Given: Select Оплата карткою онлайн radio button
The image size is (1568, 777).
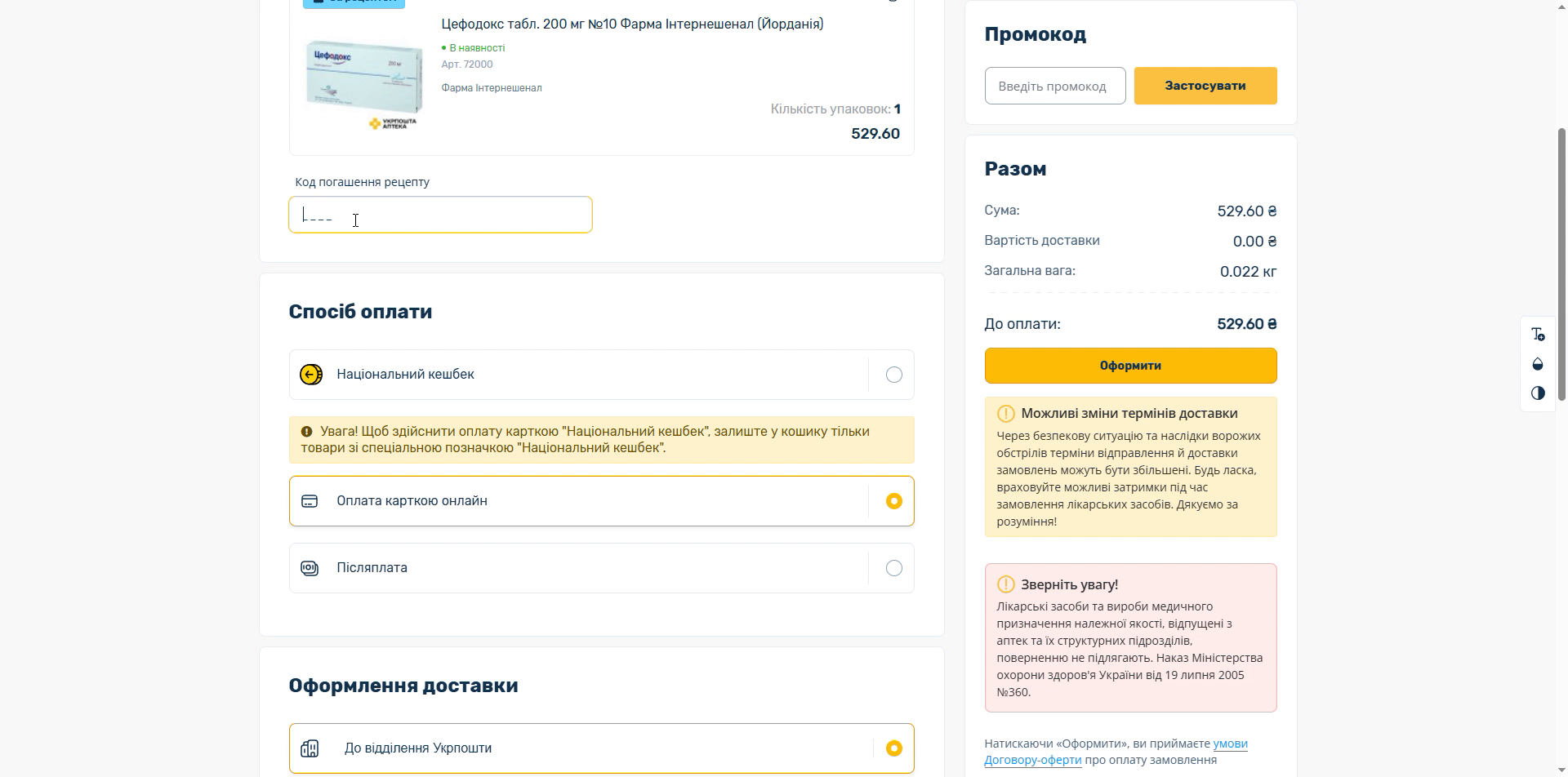Looking at the screenshot, I should tap(894, 501).
